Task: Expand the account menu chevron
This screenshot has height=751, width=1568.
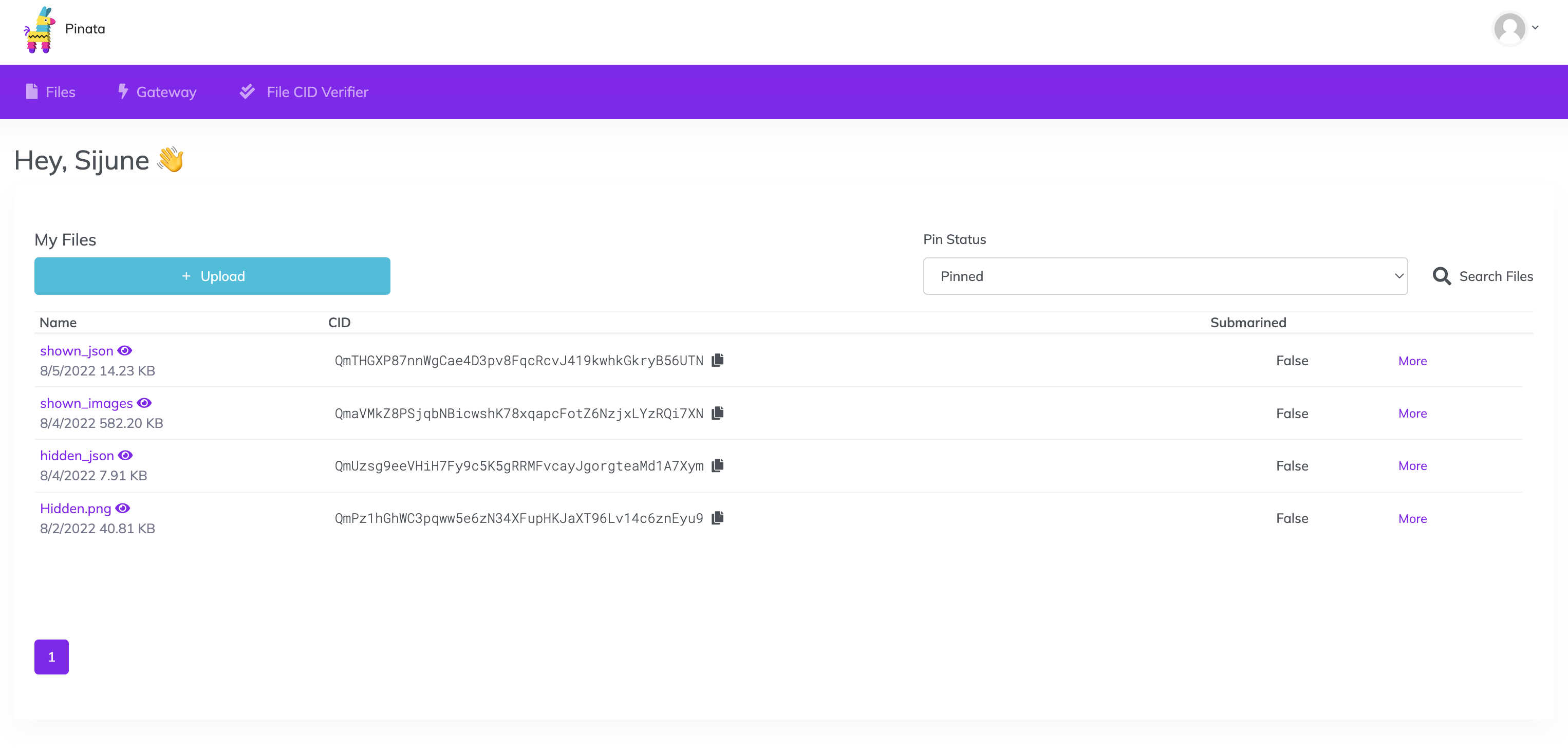Action: click(x=1535, y=28)
